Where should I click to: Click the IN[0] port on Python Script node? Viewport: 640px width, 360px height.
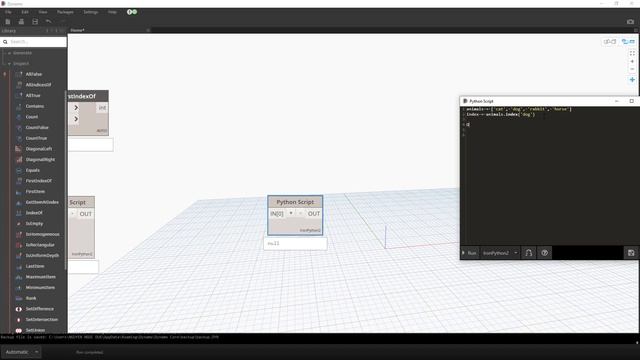coord(277,213)
